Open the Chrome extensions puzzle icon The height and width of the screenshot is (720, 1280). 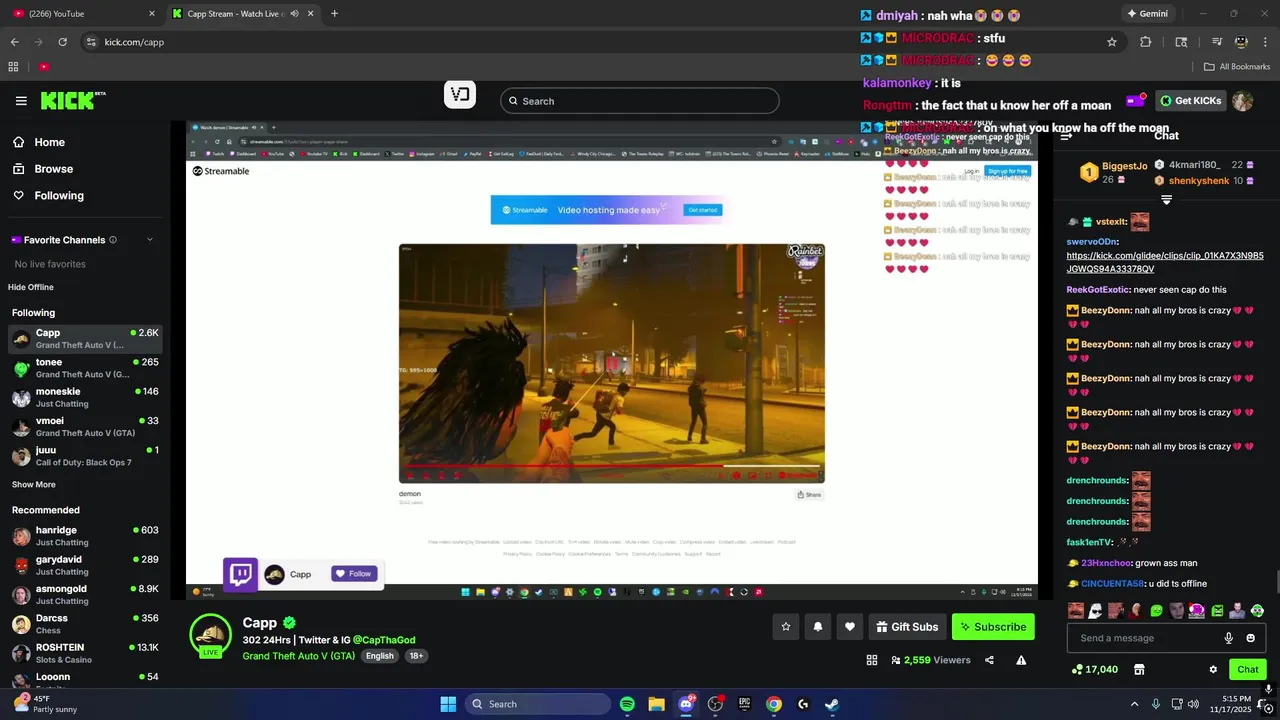(x=1146, y=42)
